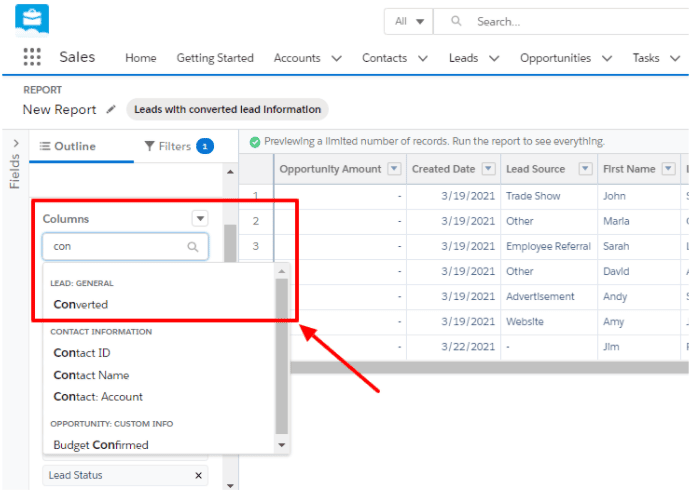Click the Employee Referral lead source cell

548,246
